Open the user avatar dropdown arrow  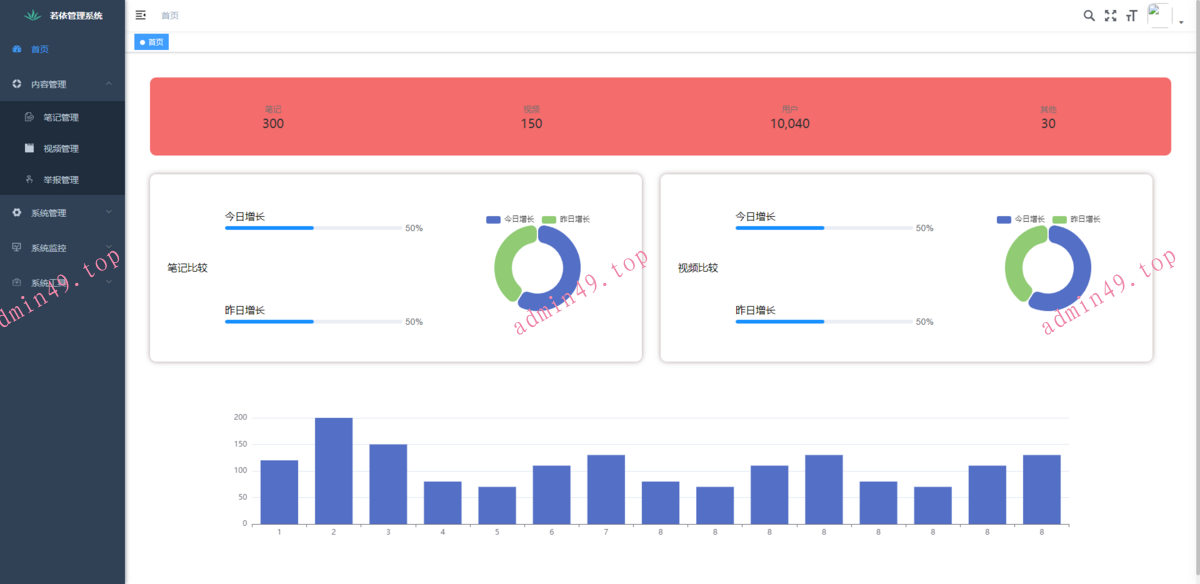click(1181, 22)
